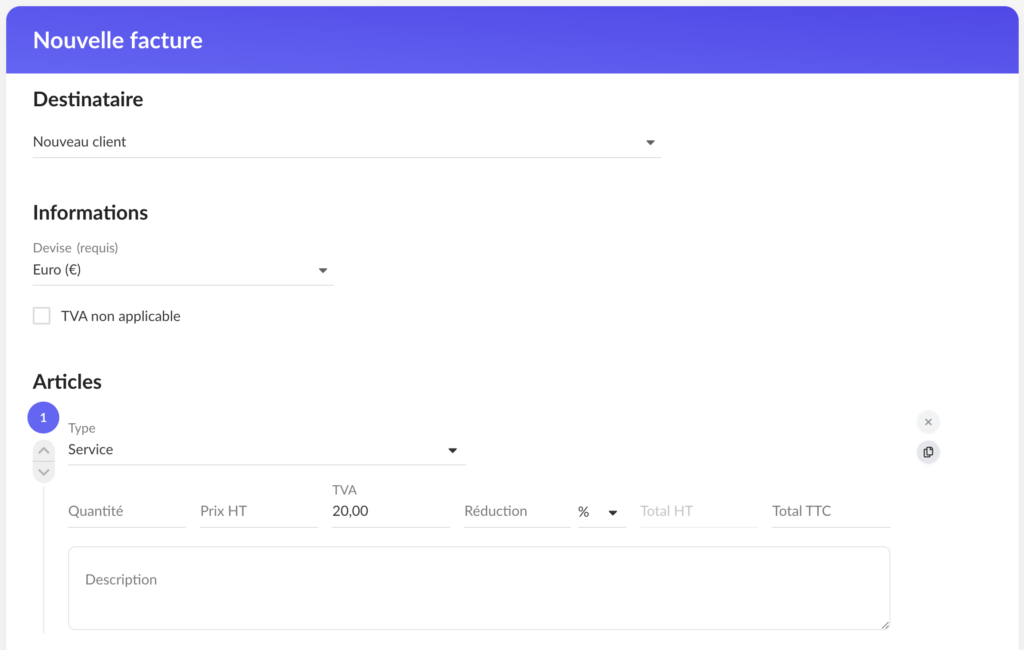Move article 1 up with chevron
Screen dimensions: 1024x650
44,450
